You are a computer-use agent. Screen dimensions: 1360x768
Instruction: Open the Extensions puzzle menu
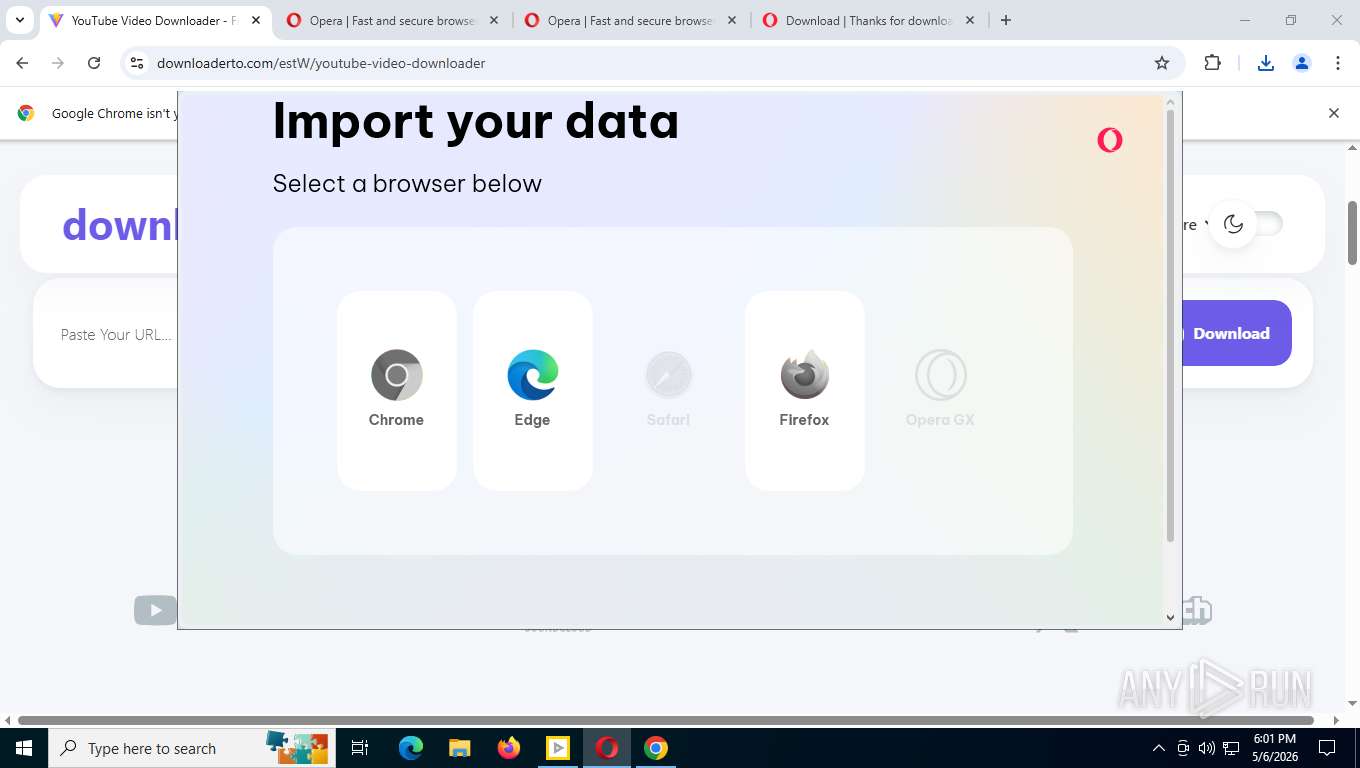point(1213,63)
